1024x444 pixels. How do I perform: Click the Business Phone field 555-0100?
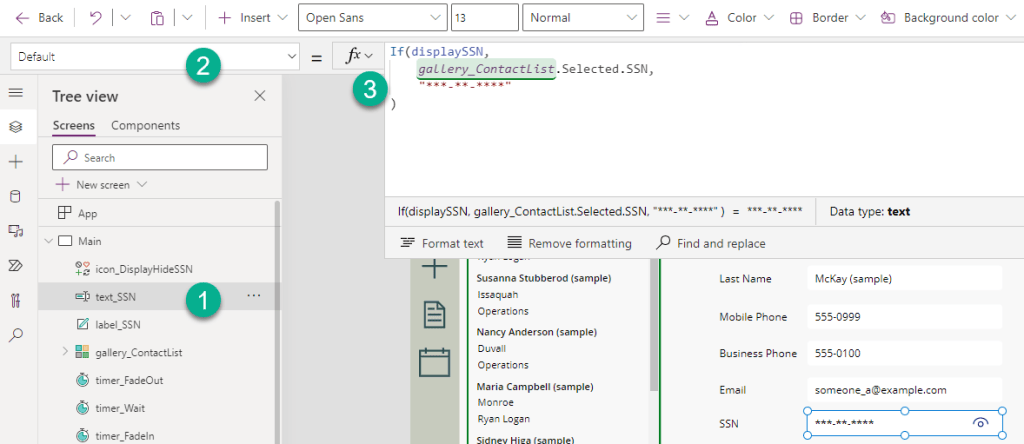pos(904,353)
